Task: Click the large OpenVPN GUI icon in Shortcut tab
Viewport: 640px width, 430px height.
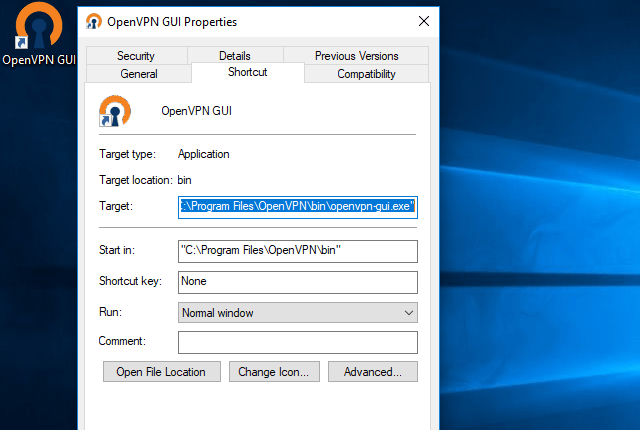Action: tap(115, 111)
